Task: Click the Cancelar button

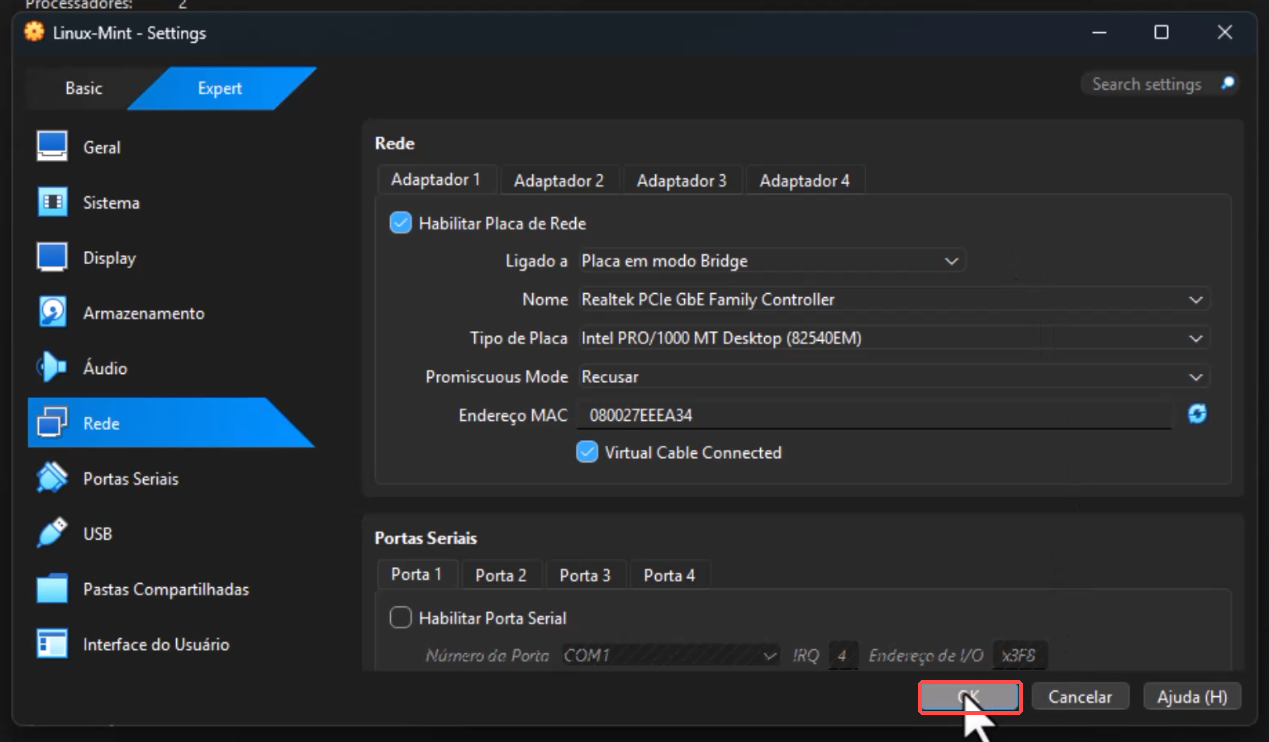Action: (x=1080, y=697)
